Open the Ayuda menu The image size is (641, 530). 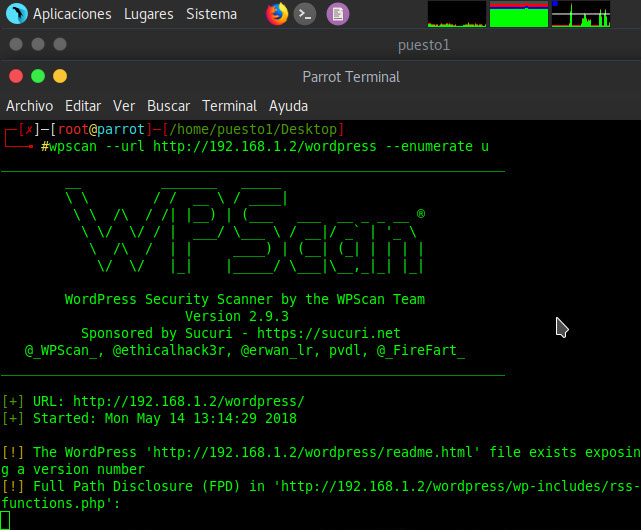coord(288,106)
